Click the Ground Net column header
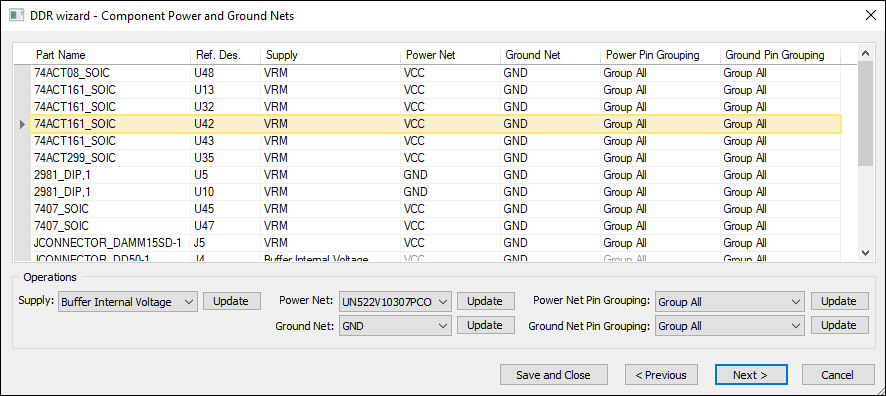 pyautogui.click(x=550, y=55)
